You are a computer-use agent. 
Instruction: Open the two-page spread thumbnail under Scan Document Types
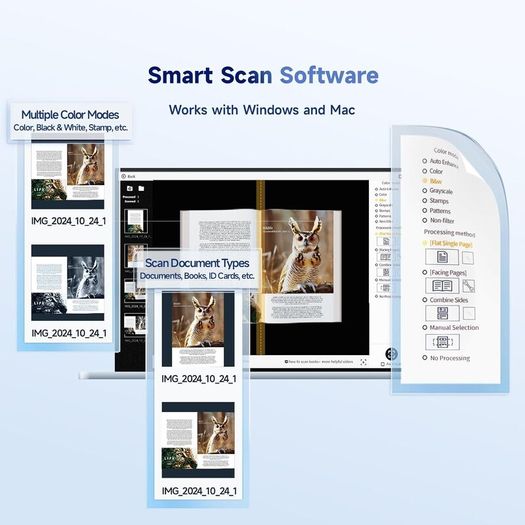tap(198, 440)
